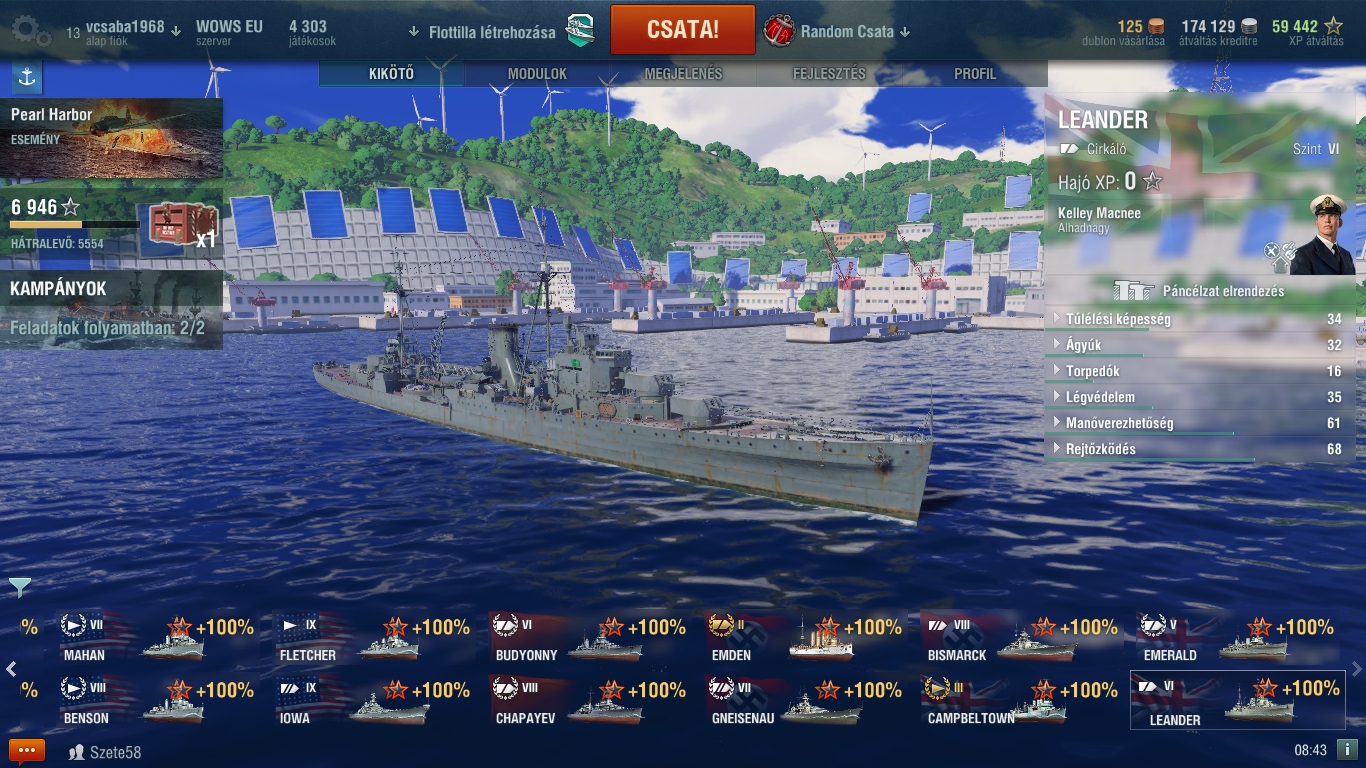Open the ship carousel filter funnel
This screenshot has height=768, width=1366.
click(19, 587)
